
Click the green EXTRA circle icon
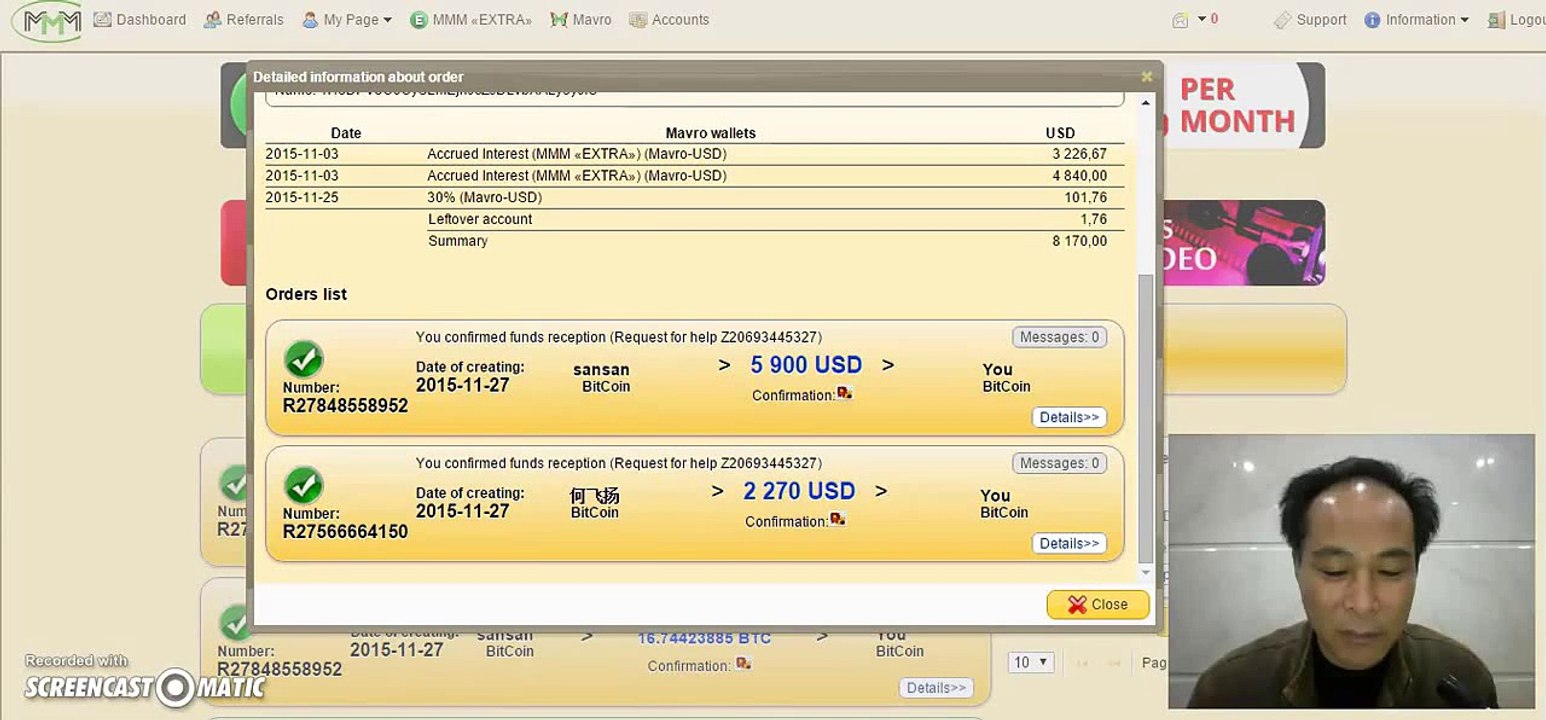pyautogui.click(x=419, y=20)
